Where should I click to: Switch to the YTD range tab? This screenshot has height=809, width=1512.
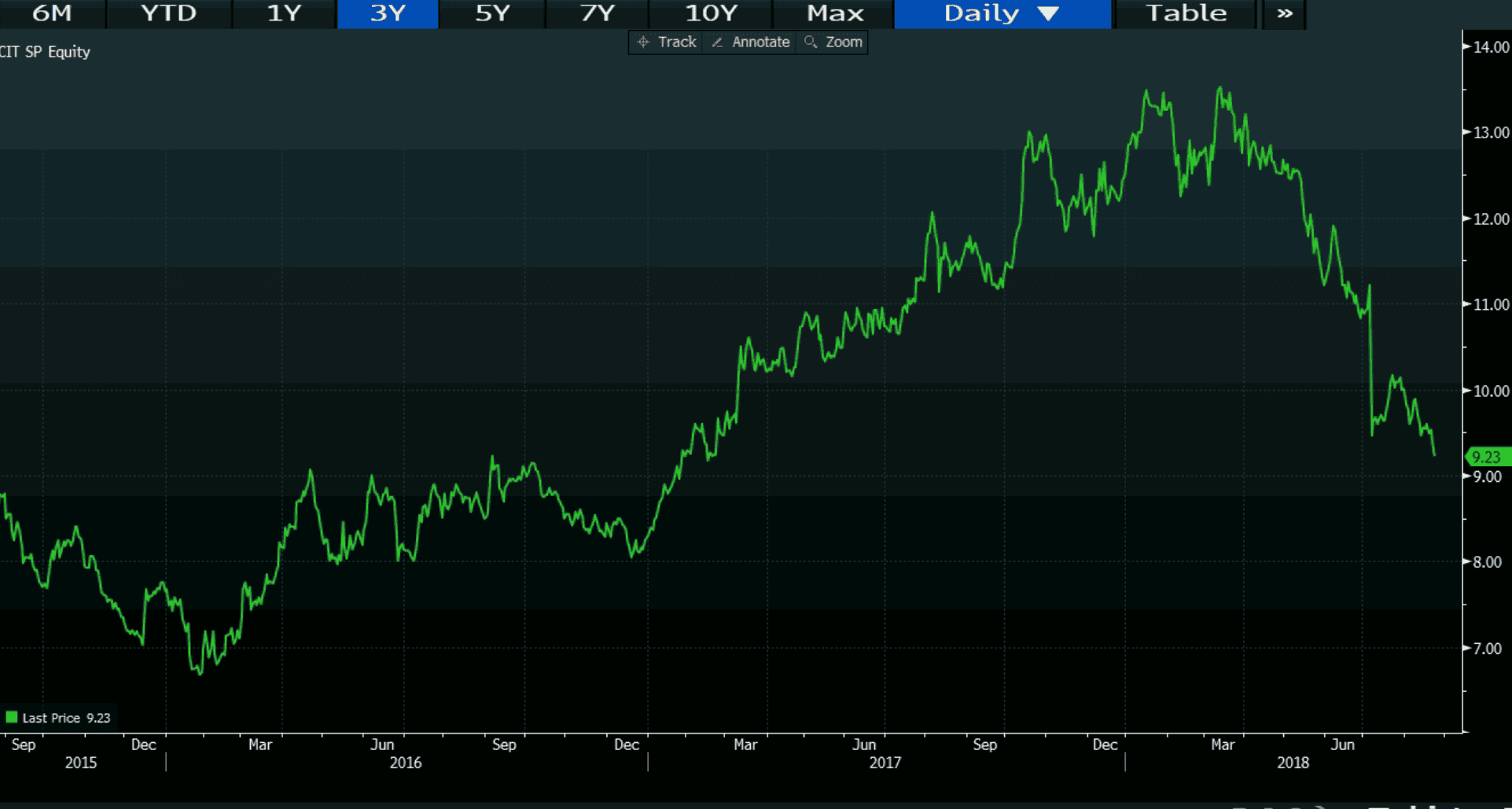pos(168,13)
